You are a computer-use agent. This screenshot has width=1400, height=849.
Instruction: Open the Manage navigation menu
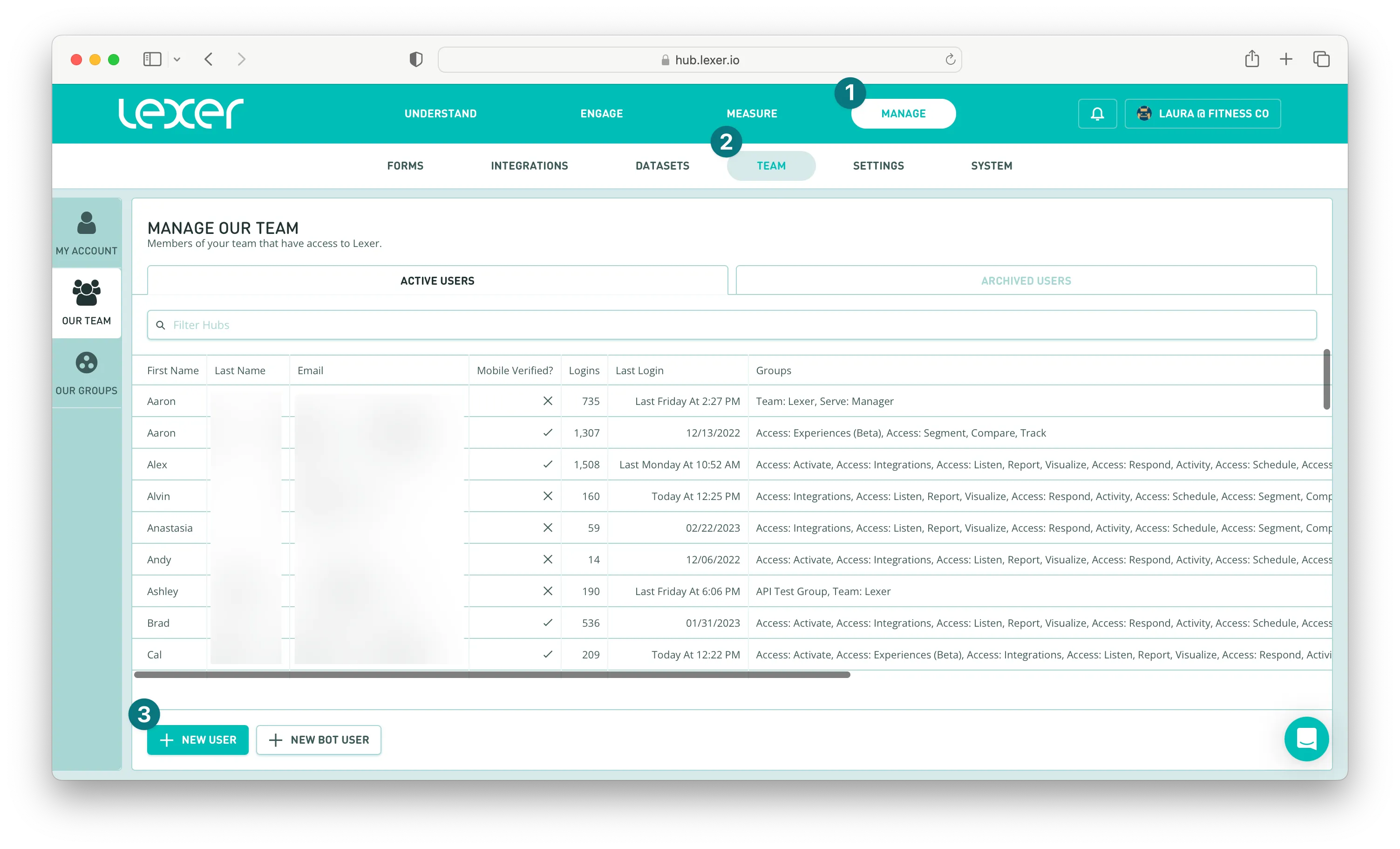pyautogui.click(x=903, y=114)
